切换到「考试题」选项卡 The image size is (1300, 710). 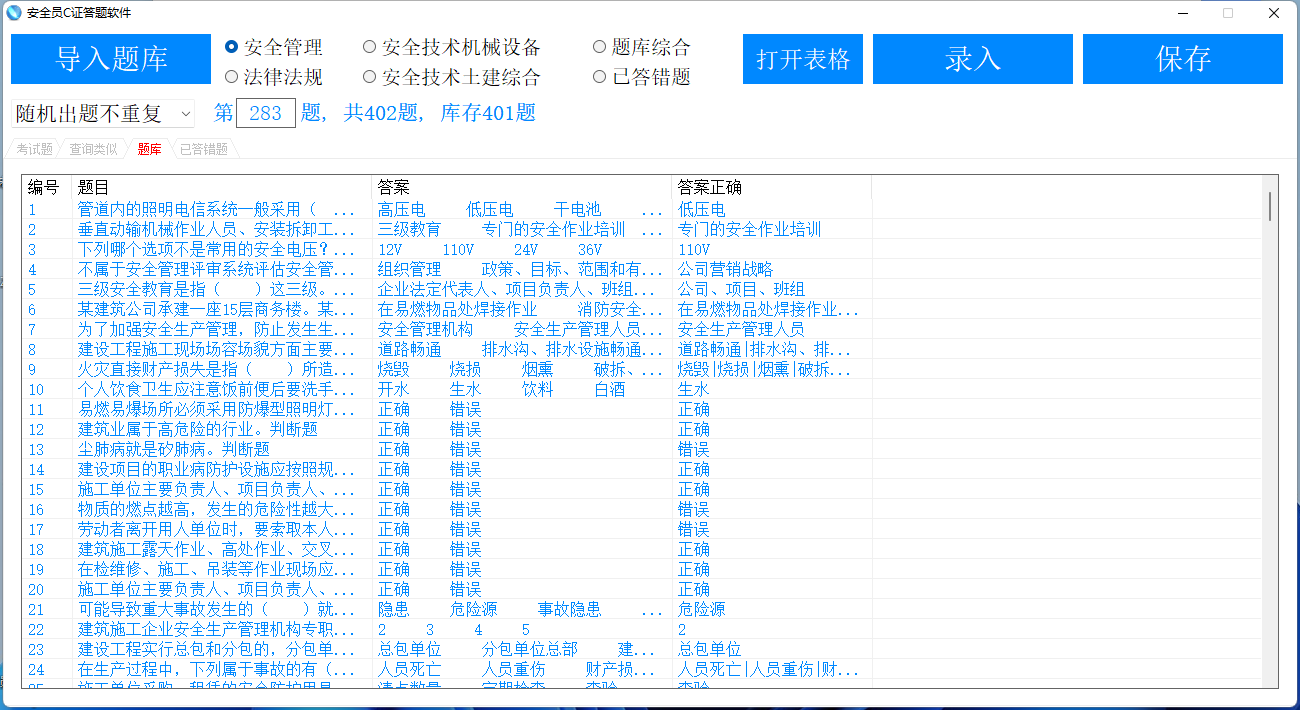click(x=34, y=148)
